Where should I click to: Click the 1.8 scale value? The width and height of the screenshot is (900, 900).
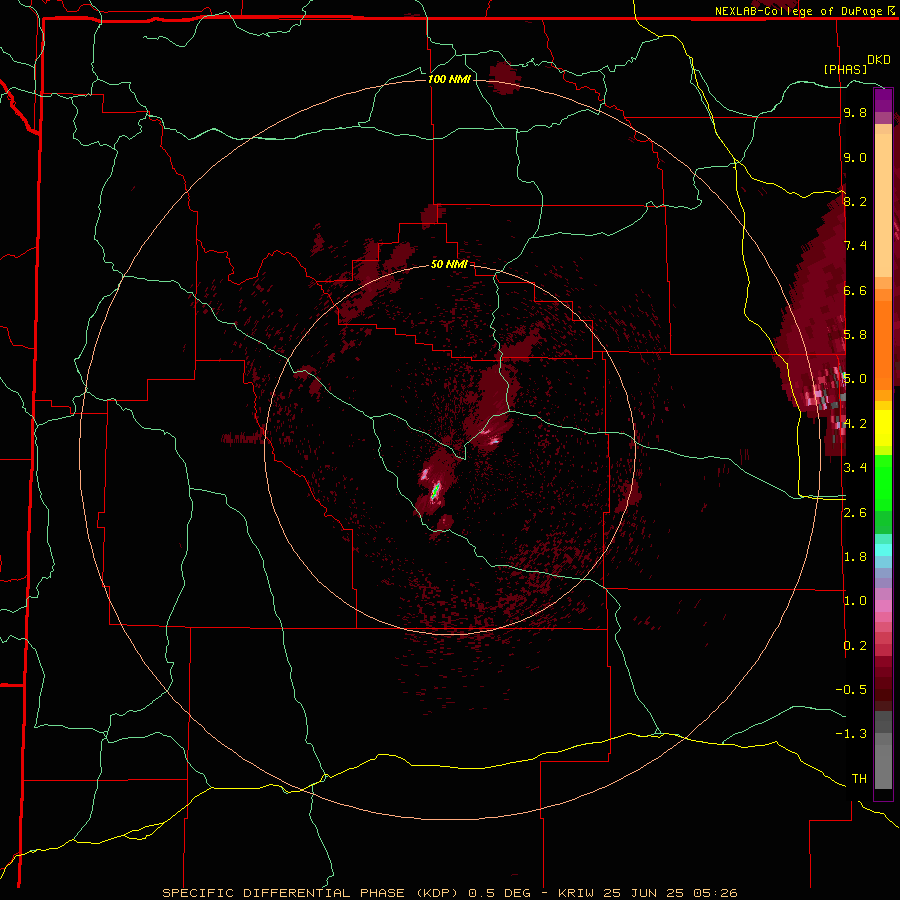pos(855,557)
